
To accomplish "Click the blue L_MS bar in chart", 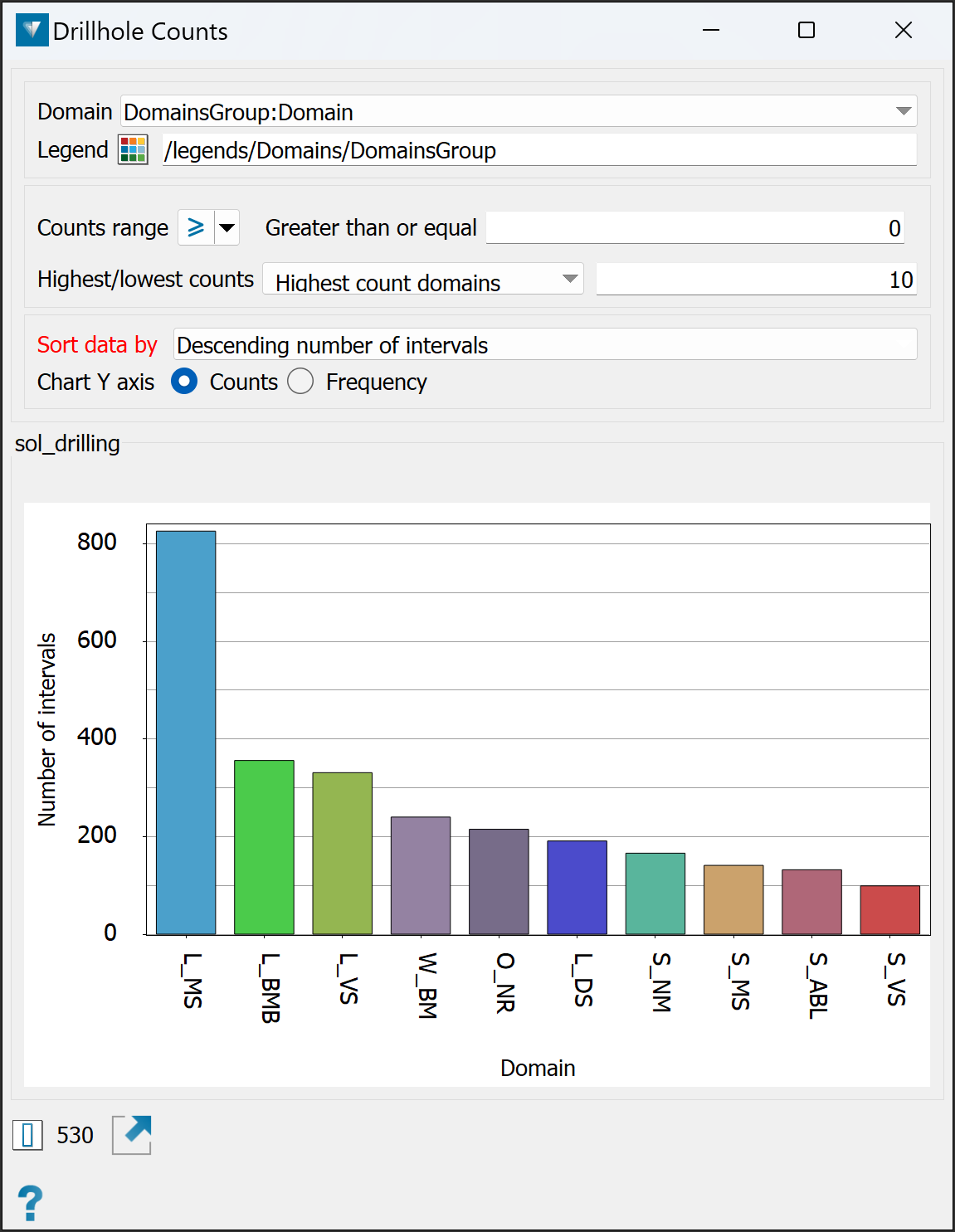I will (x=186, y=732).
